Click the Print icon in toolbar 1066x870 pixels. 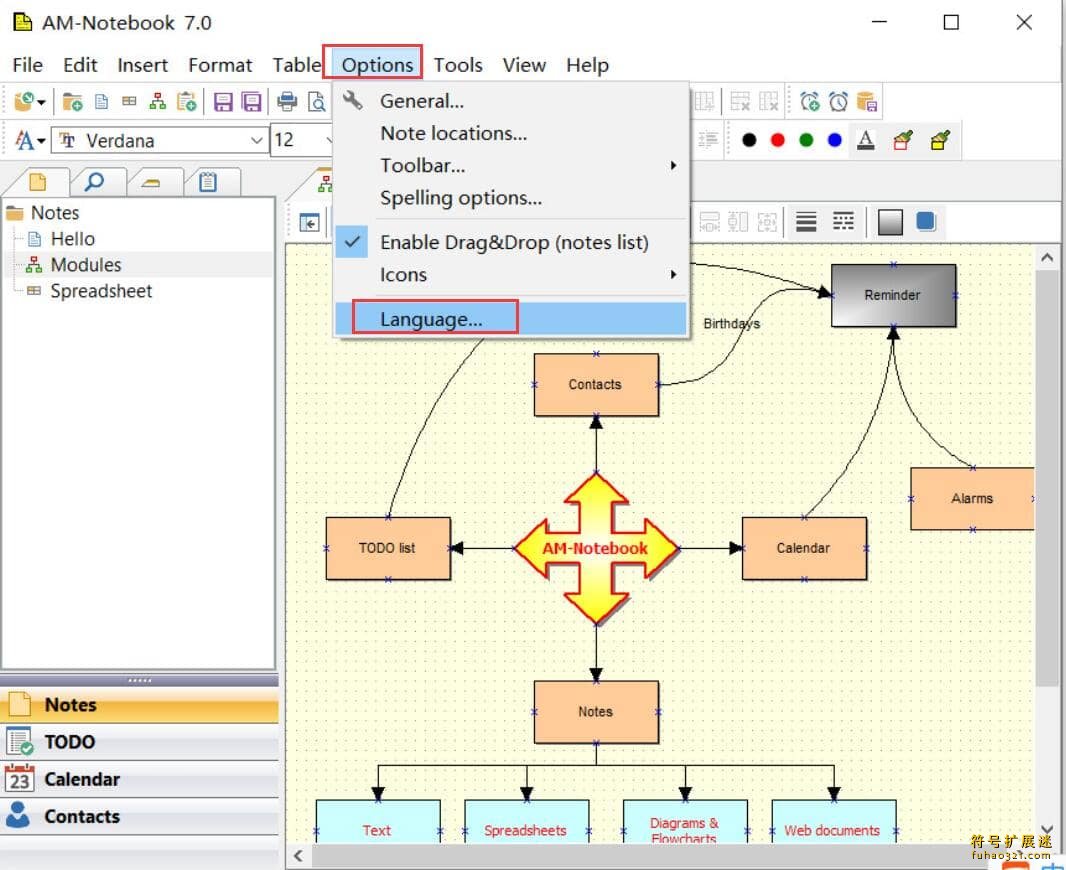coord(287,102)
